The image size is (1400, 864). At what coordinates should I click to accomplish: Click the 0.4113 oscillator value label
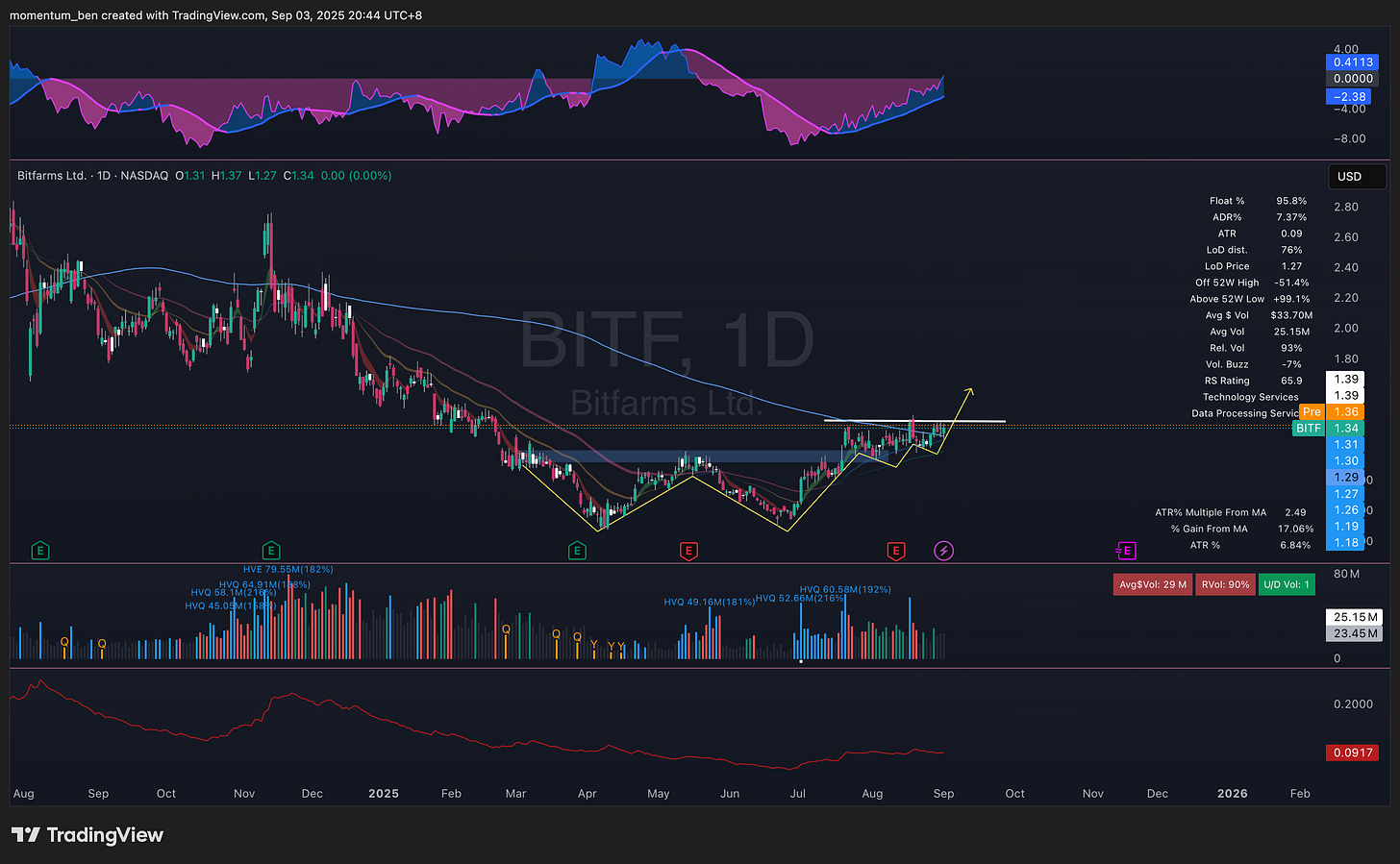tap(1352, 62)
